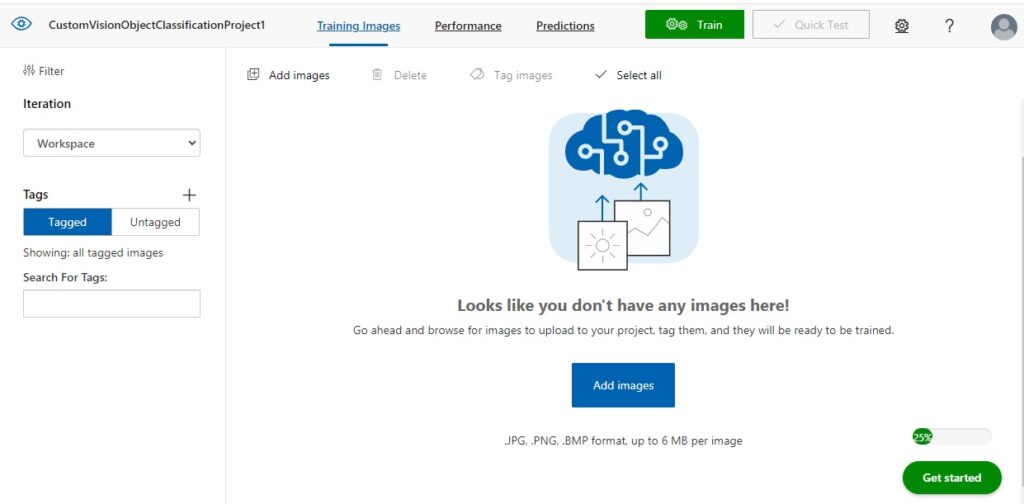
Task: Click Add images in the toolbar
Action: click(x=288, y=75)
